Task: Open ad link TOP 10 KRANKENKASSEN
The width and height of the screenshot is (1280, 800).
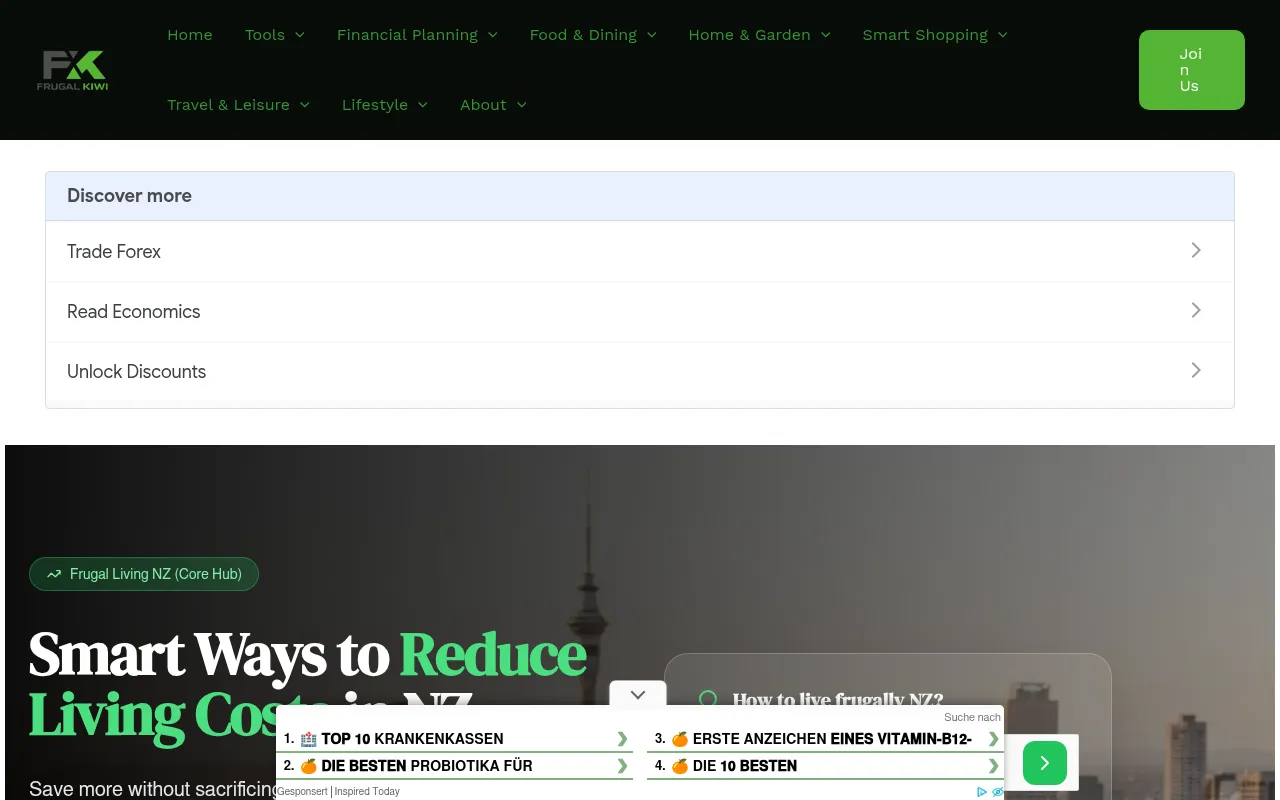Action: pyautogui.click(x=412, y=739)
